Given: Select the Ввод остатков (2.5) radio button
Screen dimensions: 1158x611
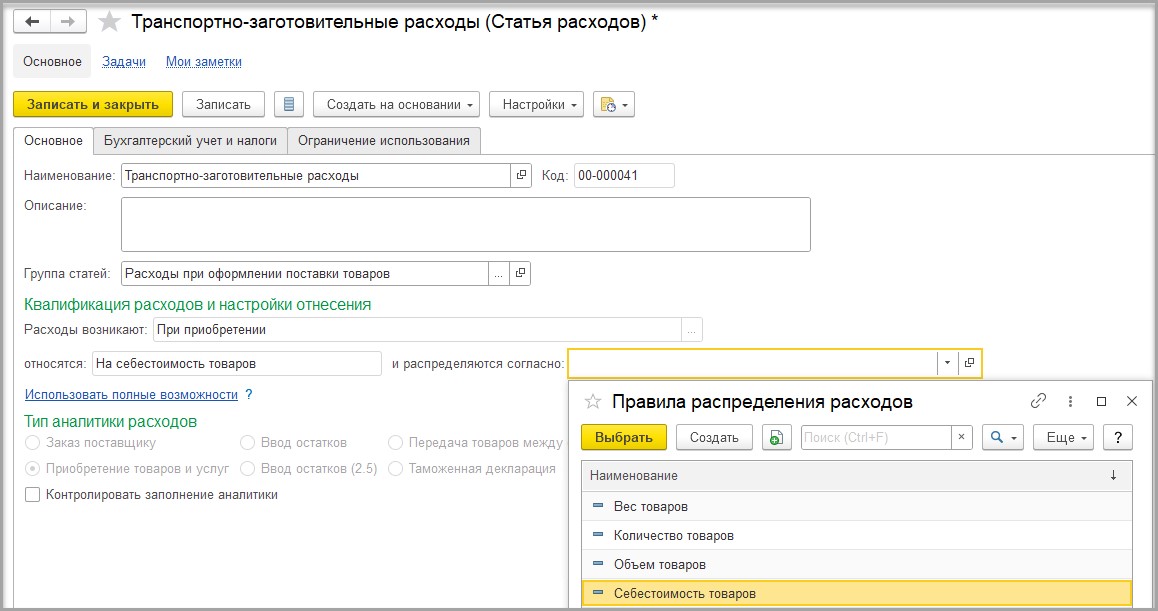Looking at the screenshot, I should click(x=247, y=468).
